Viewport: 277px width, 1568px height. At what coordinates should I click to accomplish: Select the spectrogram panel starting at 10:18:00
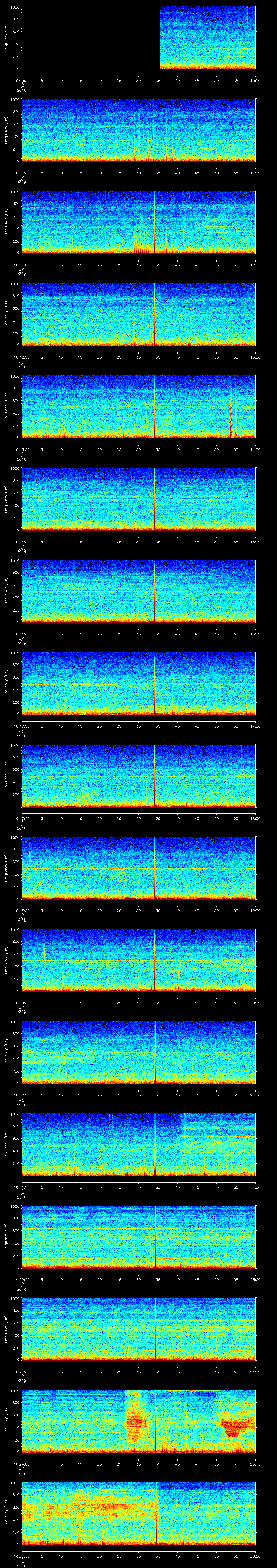139,868
